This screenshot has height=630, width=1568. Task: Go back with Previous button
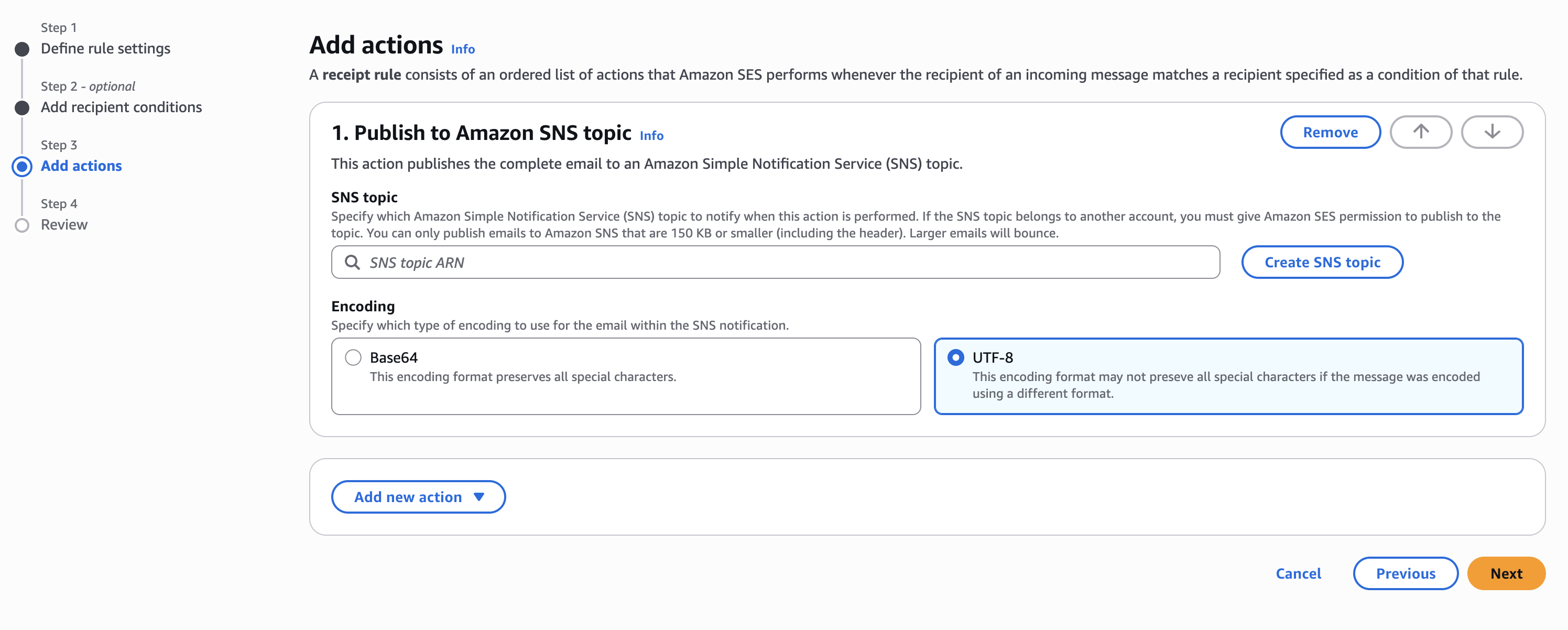(1405, 573)
